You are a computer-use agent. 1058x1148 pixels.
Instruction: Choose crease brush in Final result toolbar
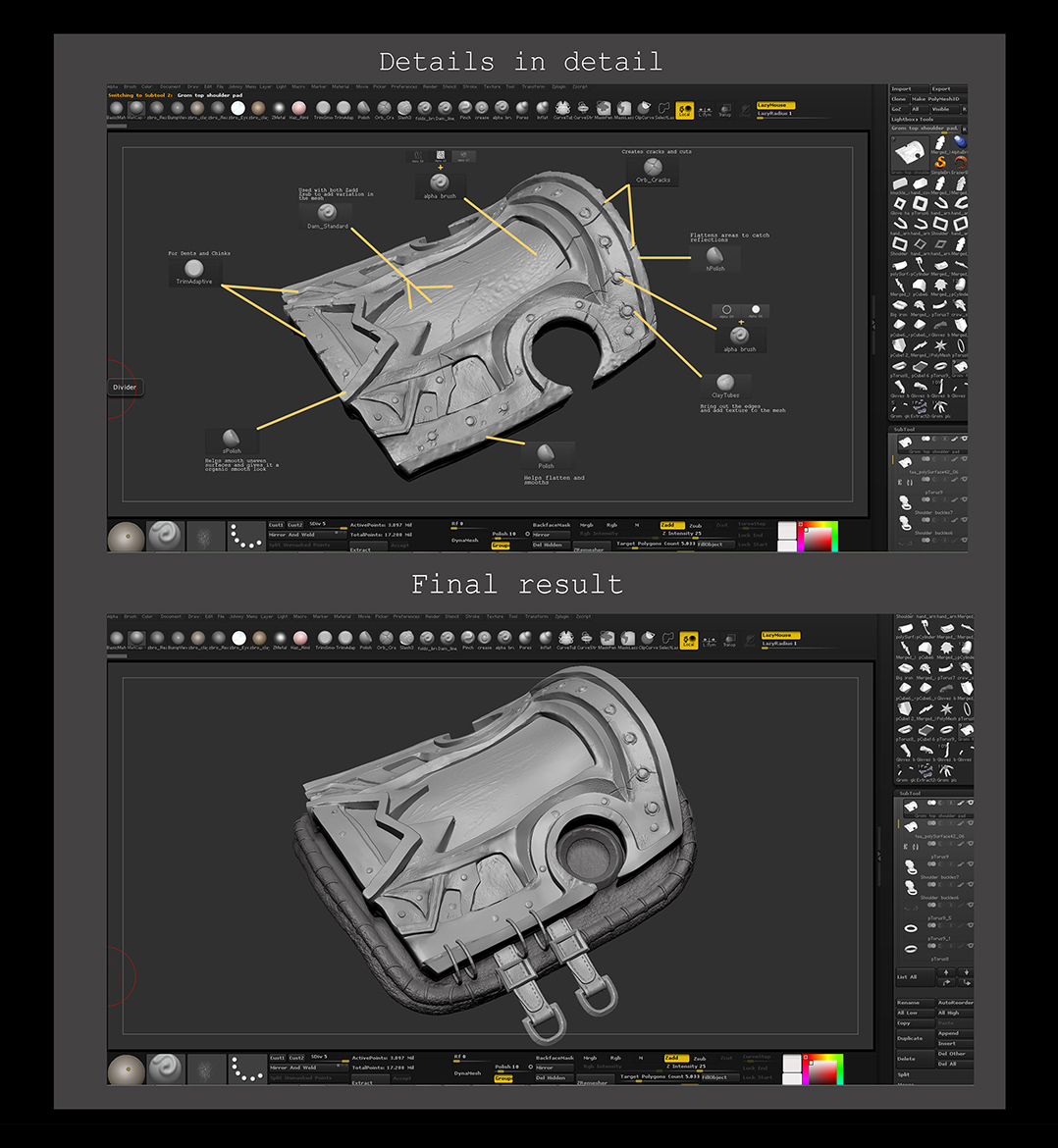[x=484, y=639]
